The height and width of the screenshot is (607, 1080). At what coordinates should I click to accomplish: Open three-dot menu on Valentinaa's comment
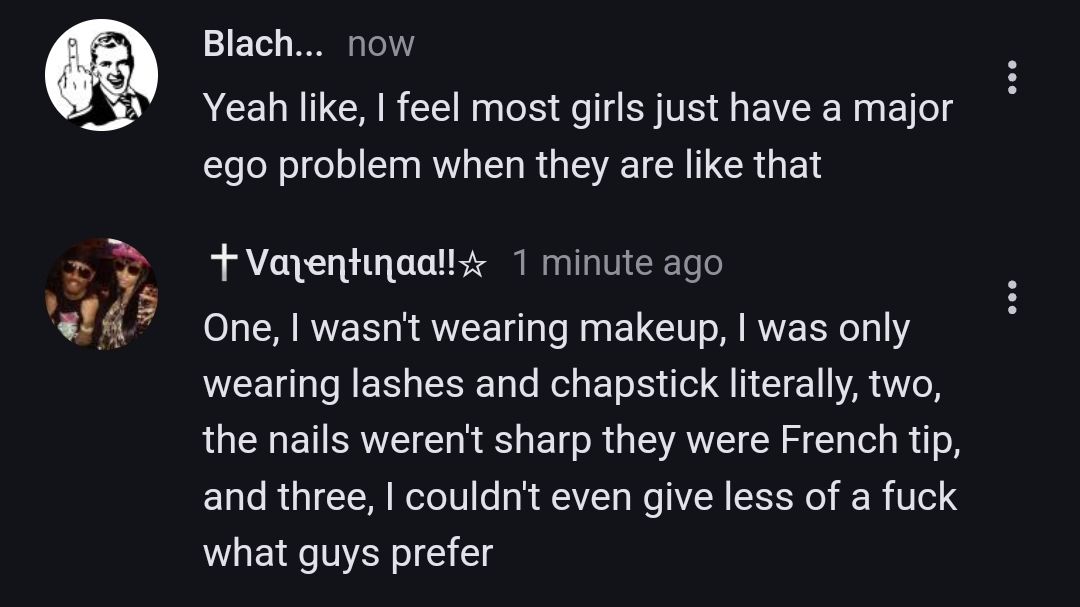point(1012,296)
